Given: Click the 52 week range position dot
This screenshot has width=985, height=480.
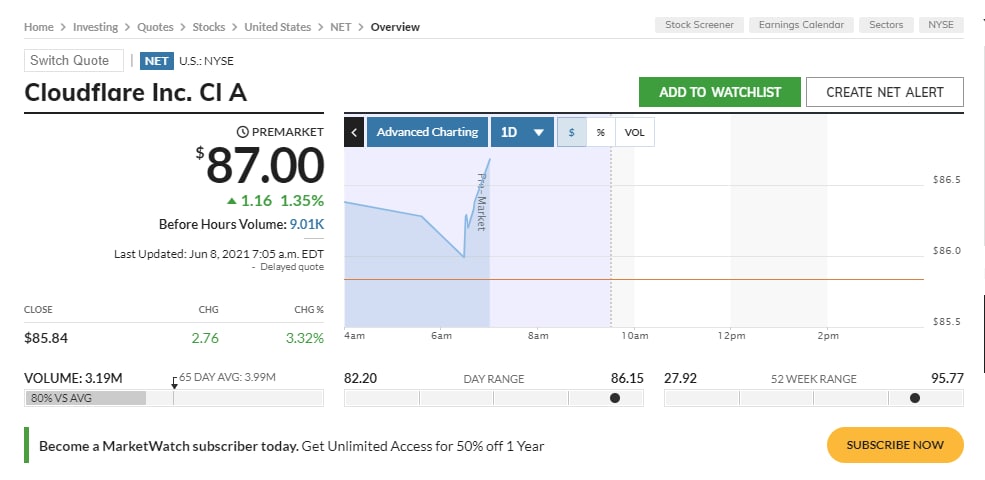Looking at the screenshot, I should tap(915, 398).
